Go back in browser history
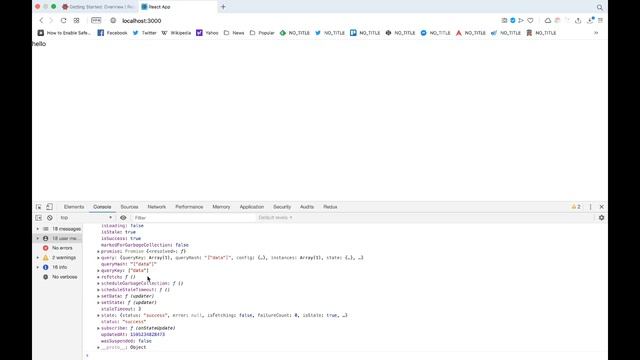 pyautogui.click(x=41, y=20)
